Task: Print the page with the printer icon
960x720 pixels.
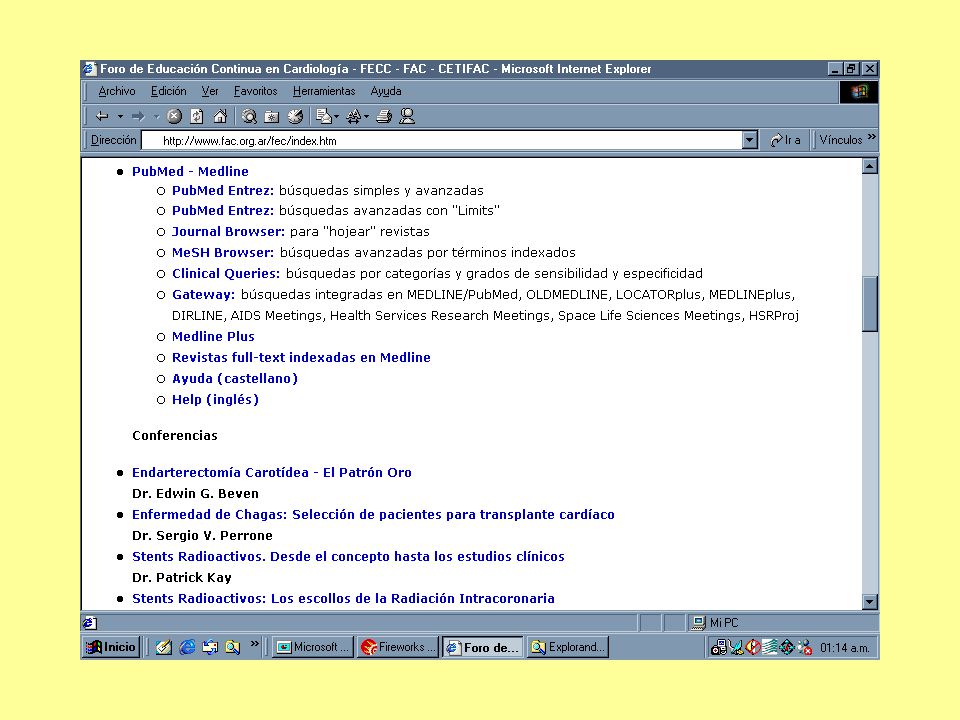Action: pyautogui.click(x=384, y=116)
